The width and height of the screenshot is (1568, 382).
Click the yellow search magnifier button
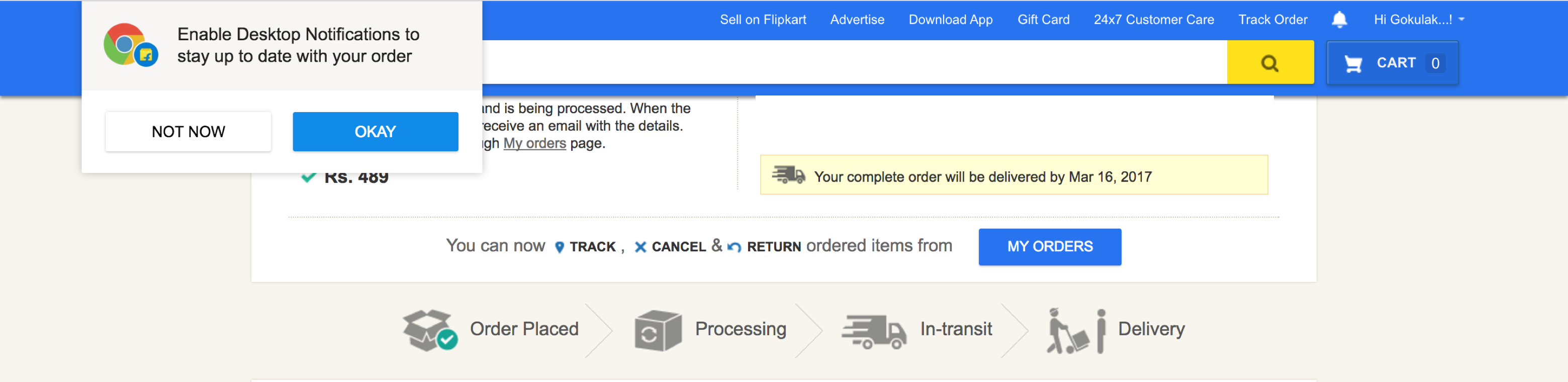click(1270, 63)
